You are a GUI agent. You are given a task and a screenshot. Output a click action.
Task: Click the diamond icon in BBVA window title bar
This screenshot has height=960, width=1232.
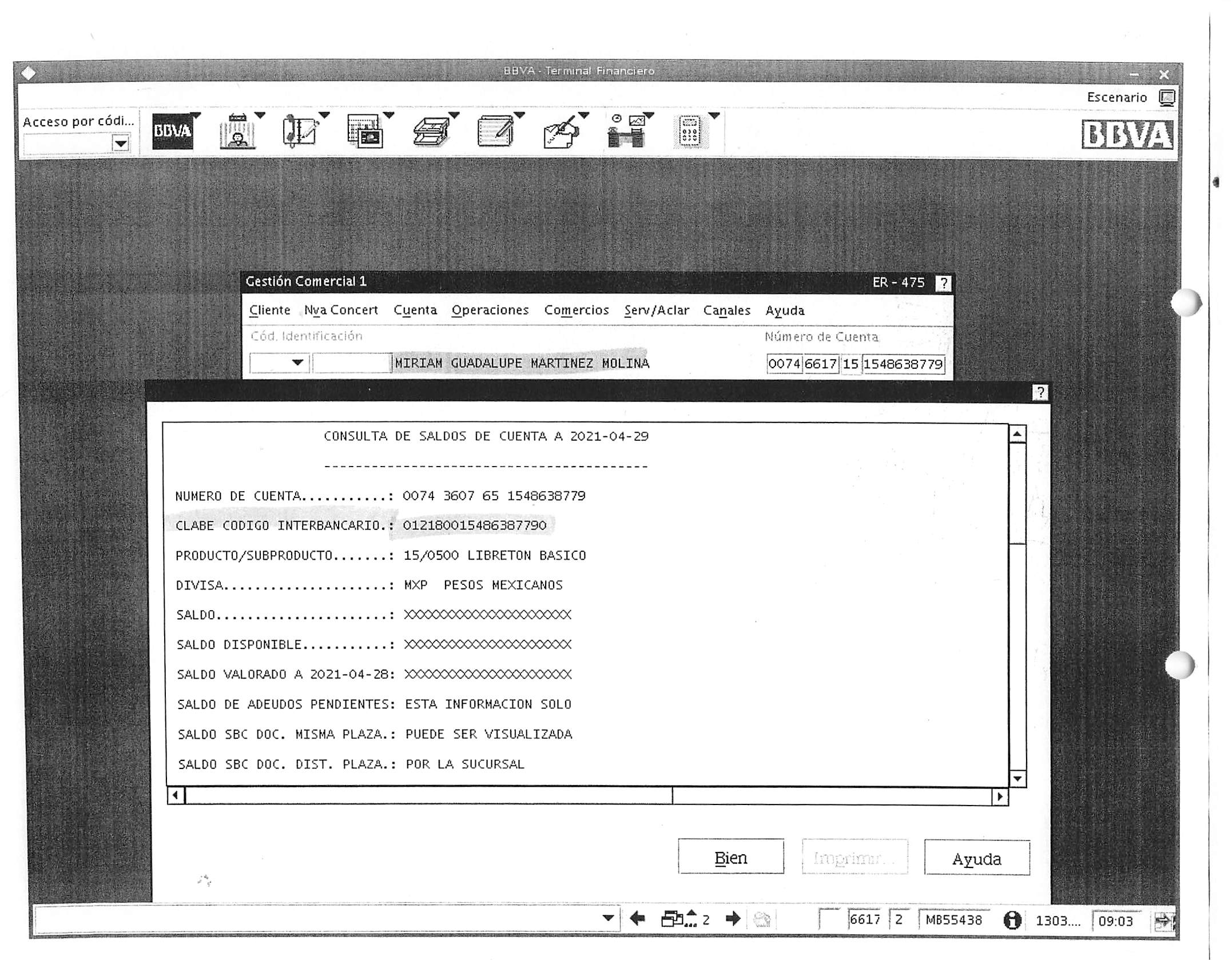pos(28,73)
